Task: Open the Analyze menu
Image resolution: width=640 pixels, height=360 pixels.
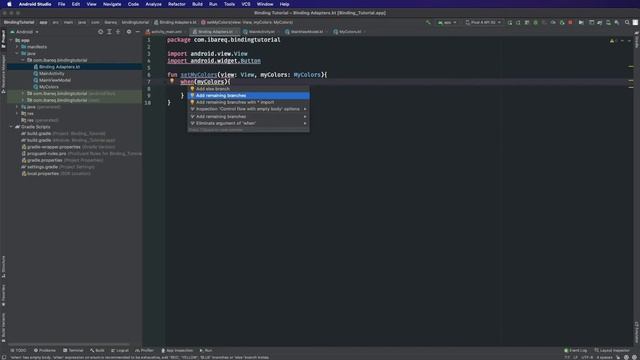Action: tap(153, 4)
